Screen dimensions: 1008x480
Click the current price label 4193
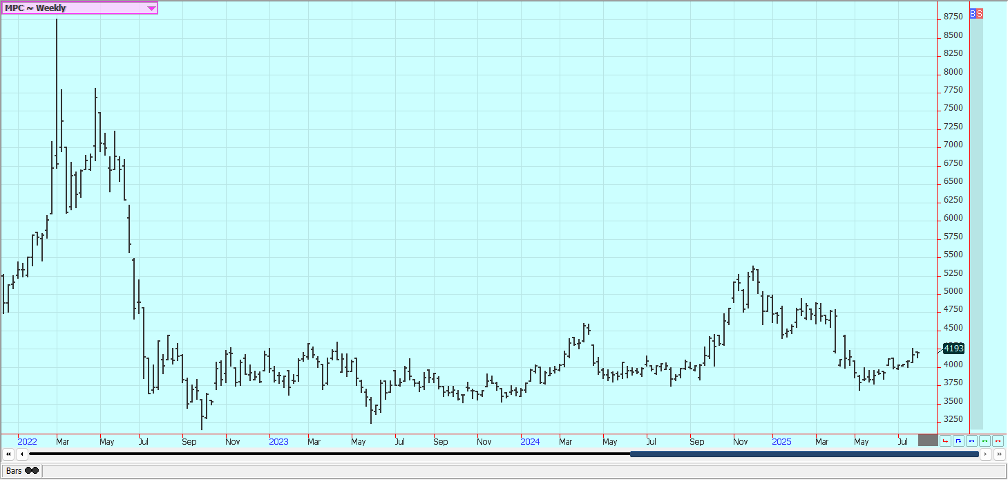(953, 348)
